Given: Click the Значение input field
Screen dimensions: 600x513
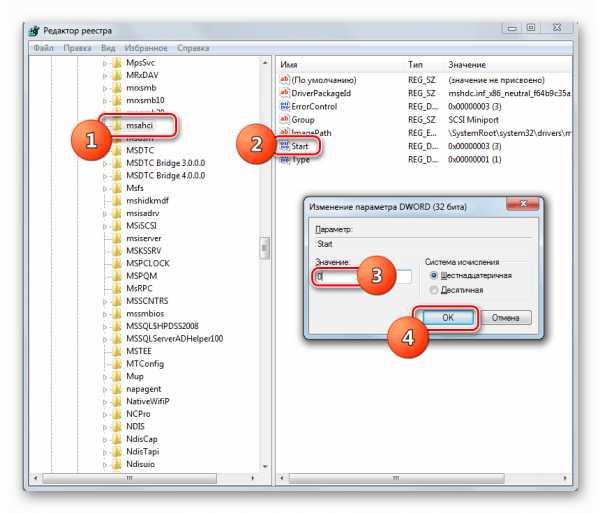Looking at the screenshot, I should coord(363,277).
